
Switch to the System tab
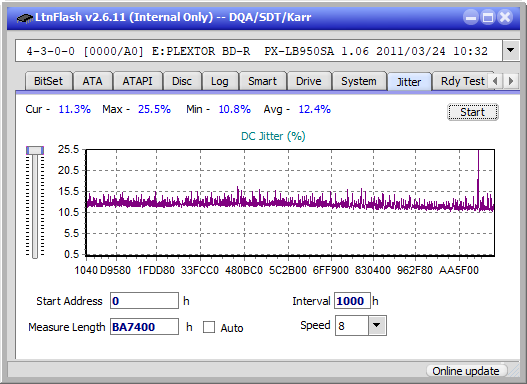click(x=359, y=81)
